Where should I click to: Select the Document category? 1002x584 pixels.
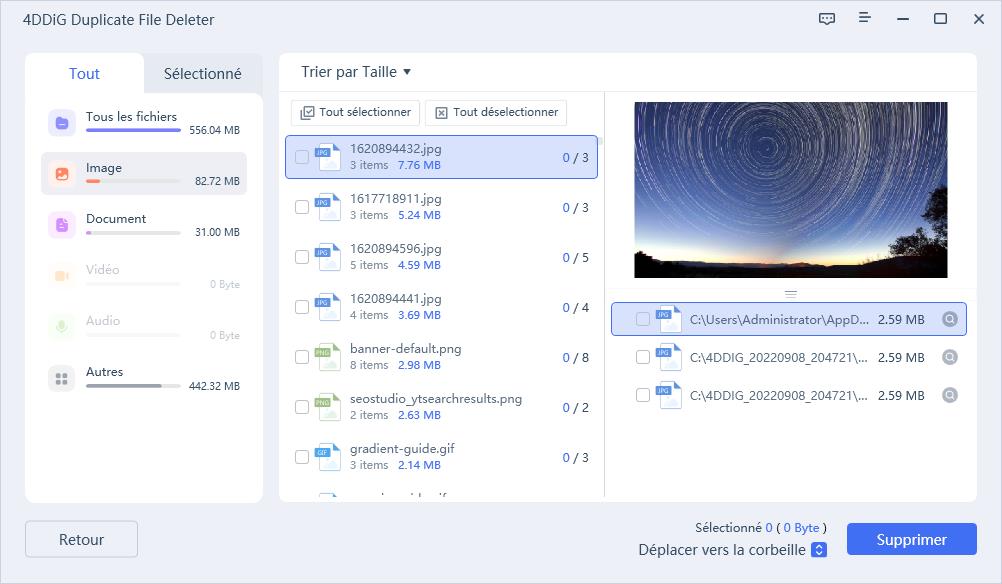[144, 225]
